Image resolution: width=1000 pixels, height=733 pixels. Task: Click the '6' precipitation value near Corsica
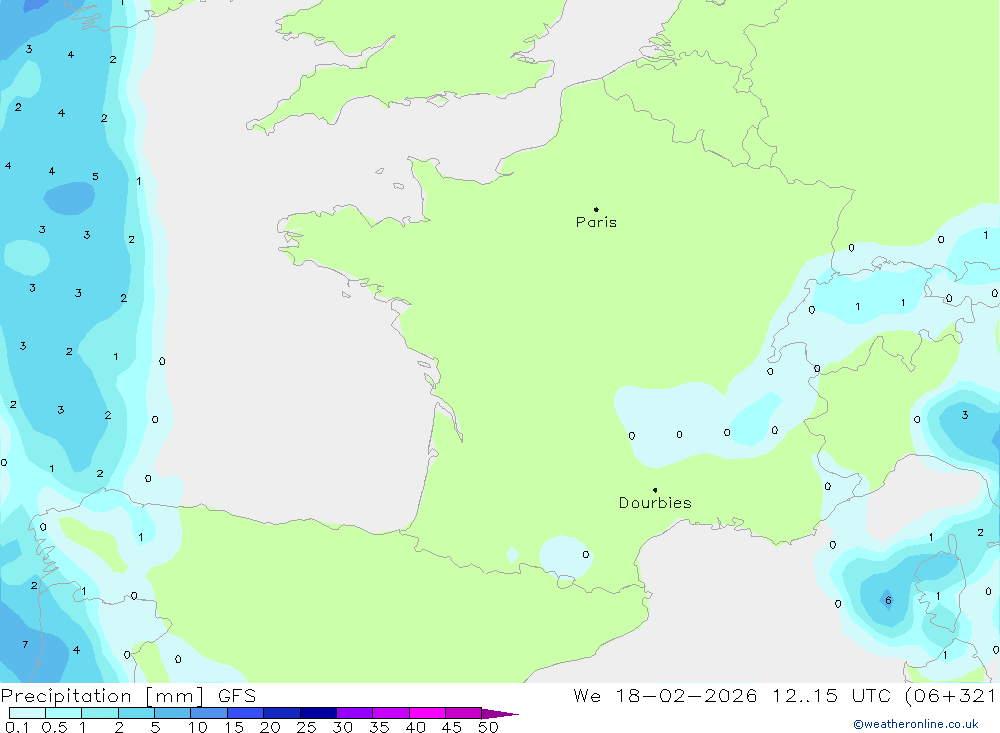point(888,600)
